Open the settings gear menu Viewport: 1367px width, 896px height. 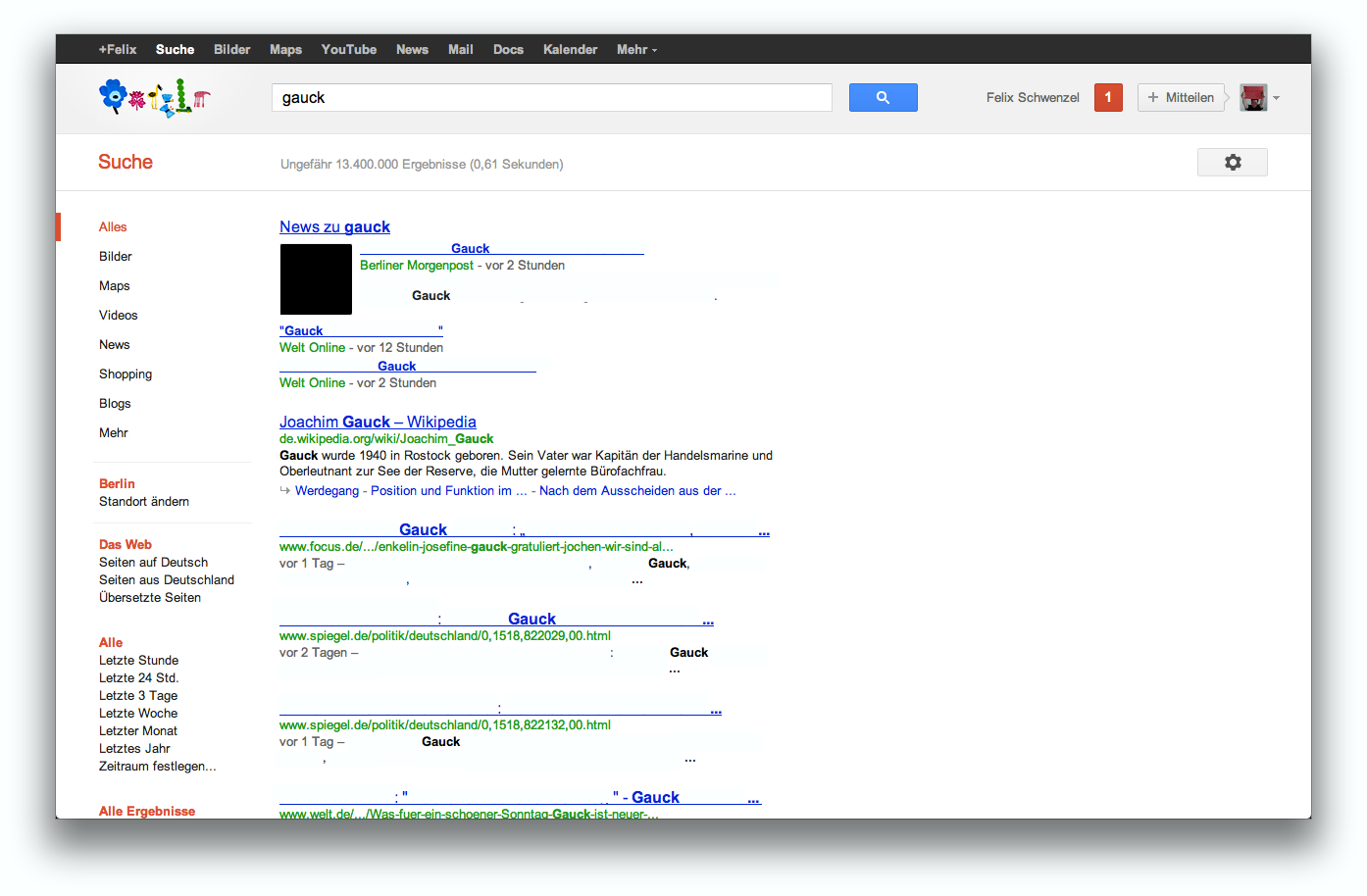click(1232, 162)
